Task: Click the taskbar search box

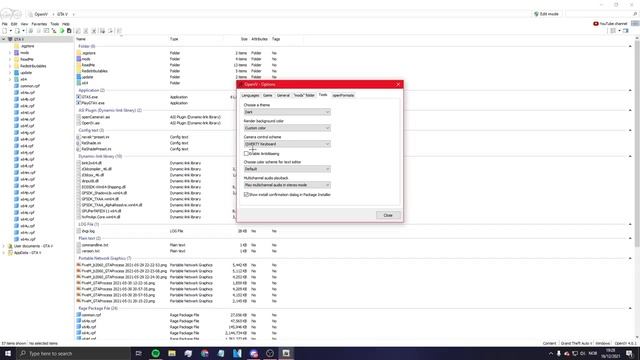Action: coord(73,353)
